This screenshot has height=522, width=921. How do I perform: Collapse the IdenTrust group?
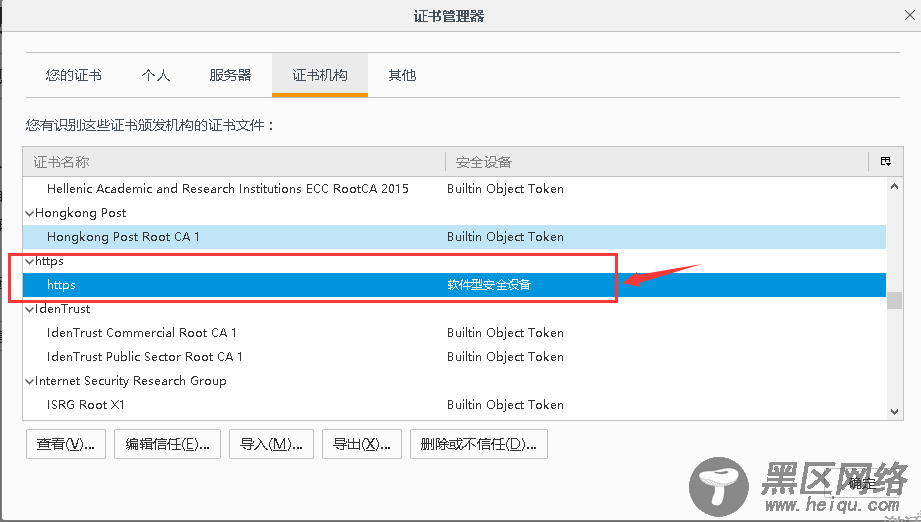[x=29, y=309]
